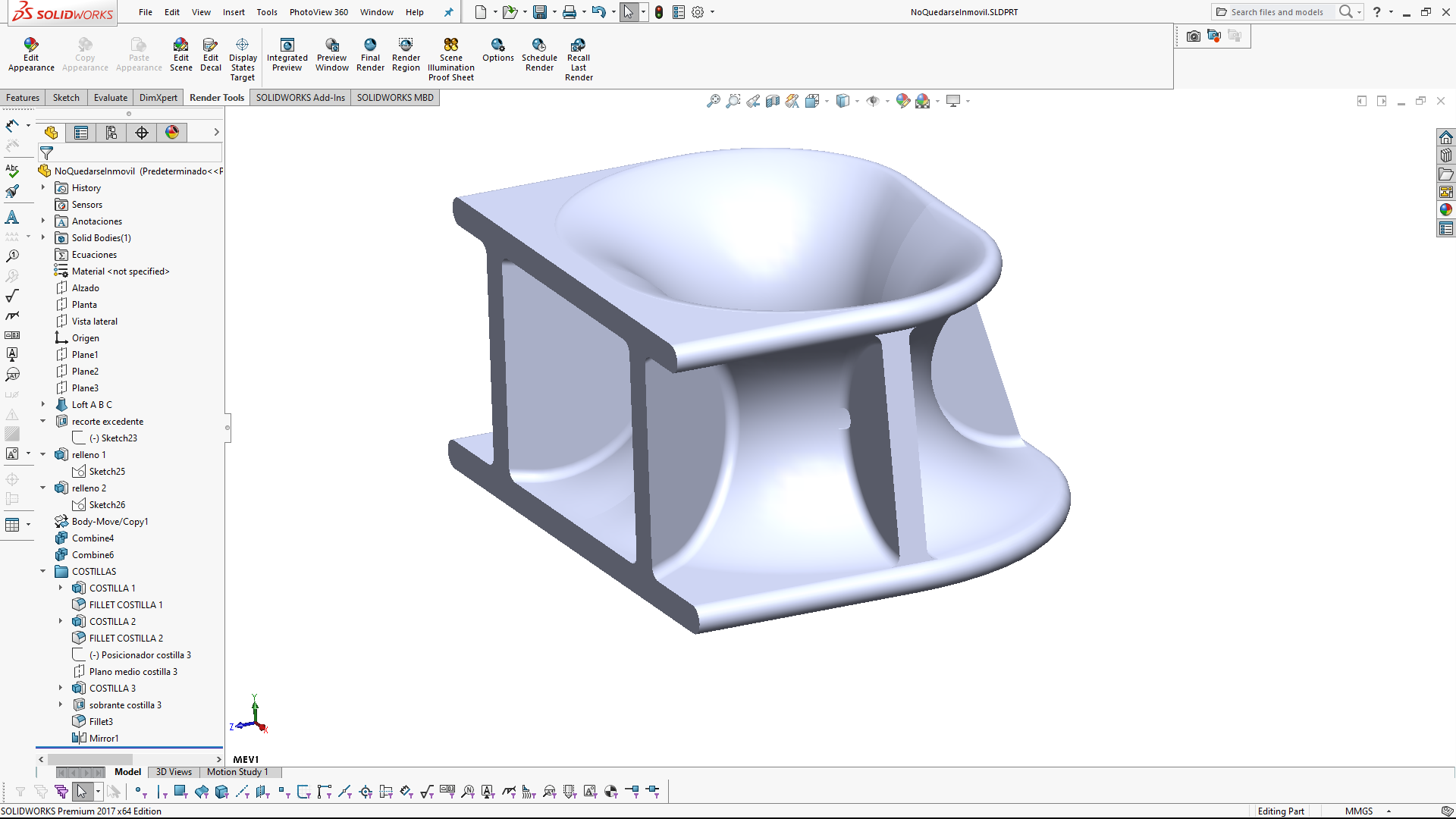The height and width of the screenshot is (819, 1456).
Task: Click Save icon in top toolbar
Action: point(540,12)
